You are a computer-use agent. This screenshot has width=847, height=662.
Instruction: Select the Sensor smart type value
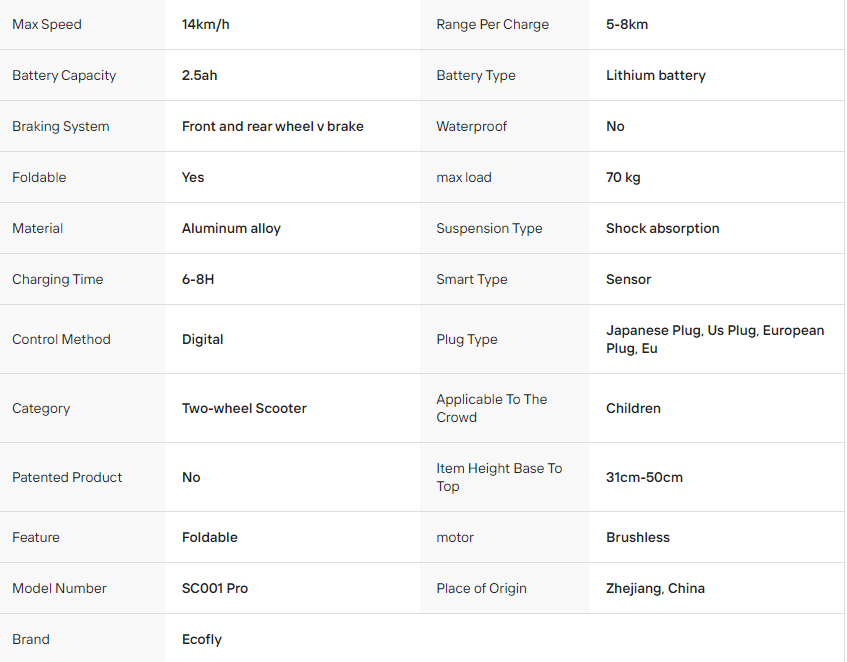628,279
